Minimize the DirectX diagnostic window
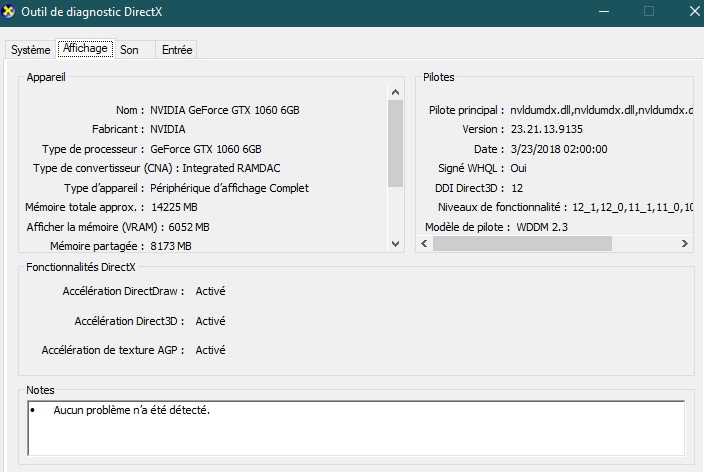 tap(604, 11)
